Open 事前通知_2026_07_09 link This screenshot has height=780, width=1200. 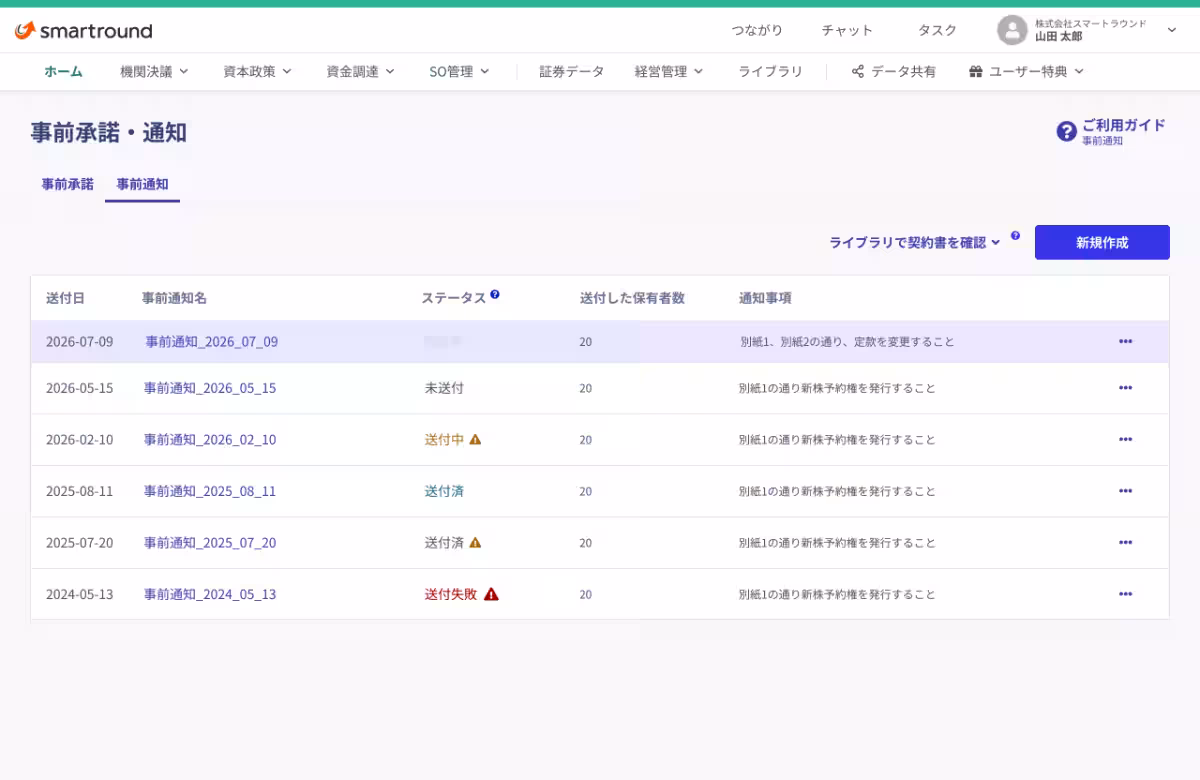212,342
